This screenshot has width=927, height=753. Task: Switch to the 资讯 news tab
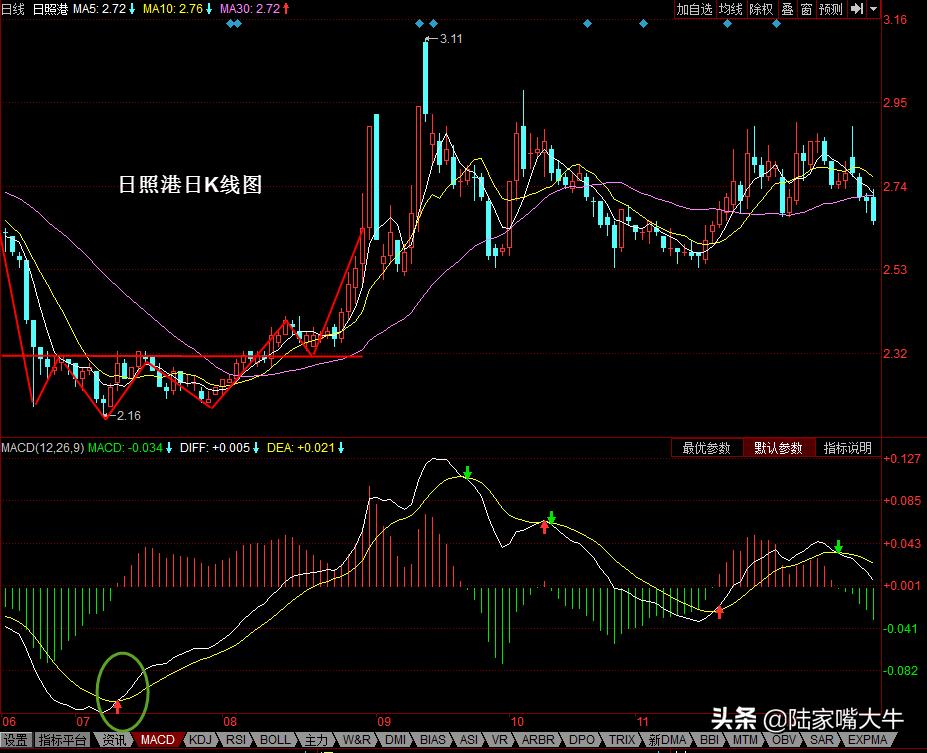113,740
